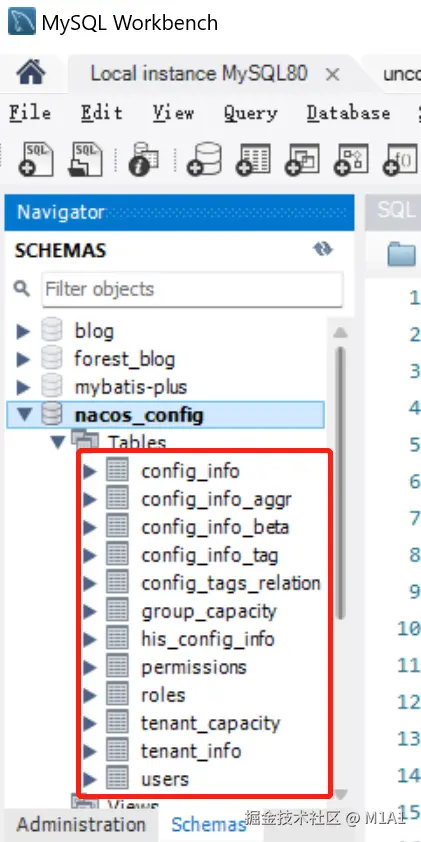The image size is (421, 842).
Task: Create a new stored procedure icon
Action: coord(351,159)
